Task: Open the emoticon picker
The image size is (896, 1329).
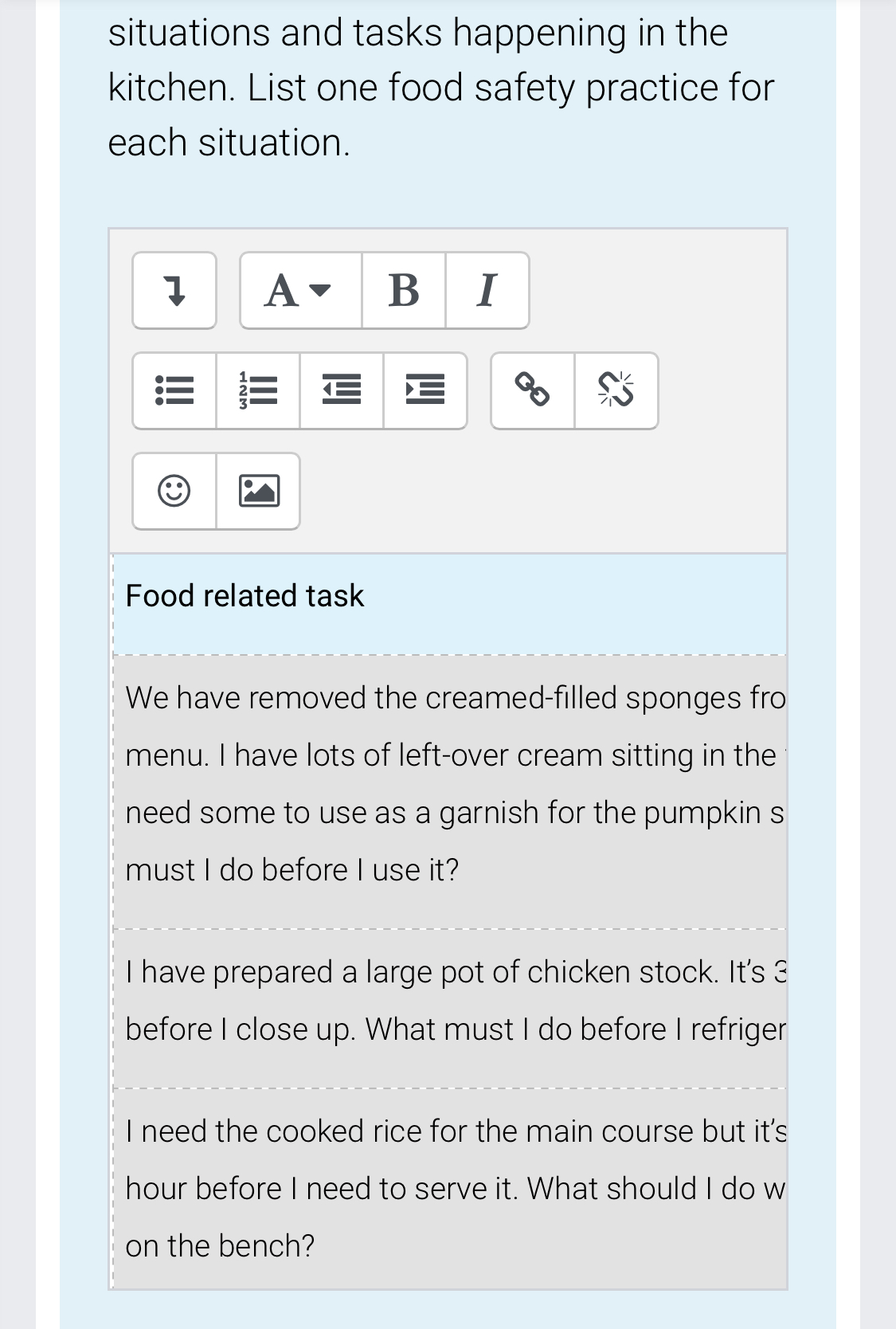Action: tap(174, 491)
